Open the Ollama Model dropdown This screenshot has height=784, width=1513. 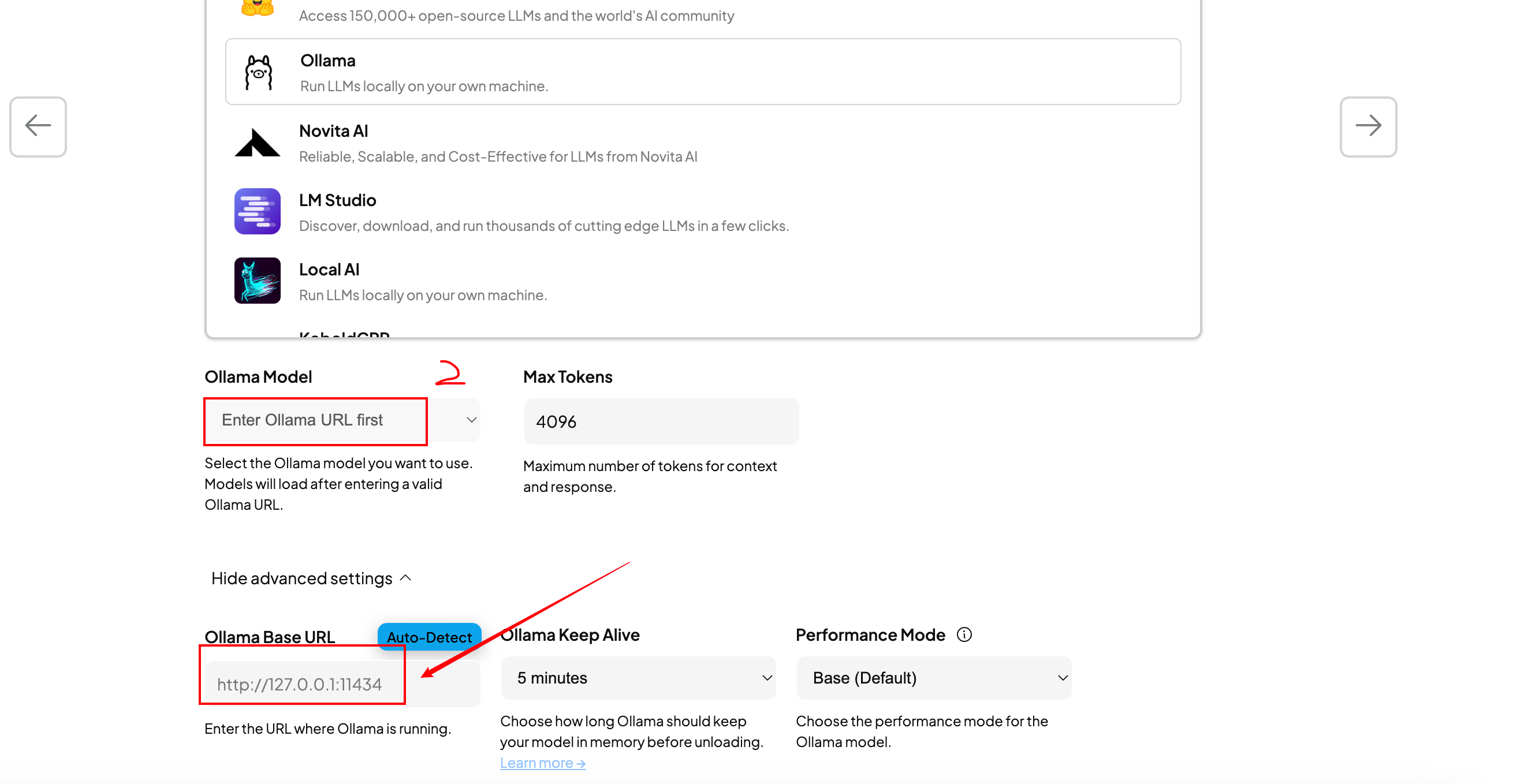(x=342, y=420)
